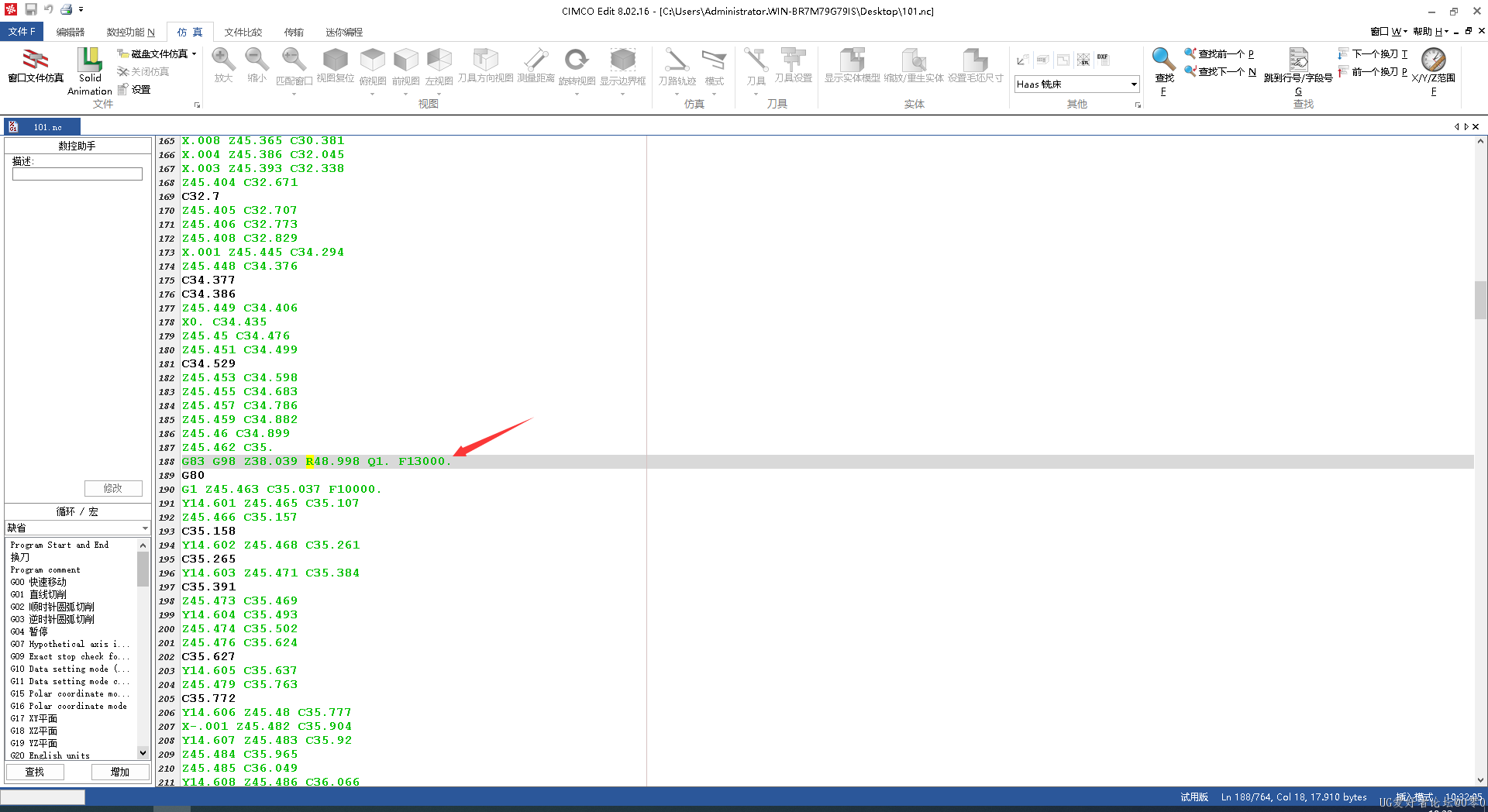
Task: Switch to the 数控功能 N ribbon tab
Action: tap(131, 32)
